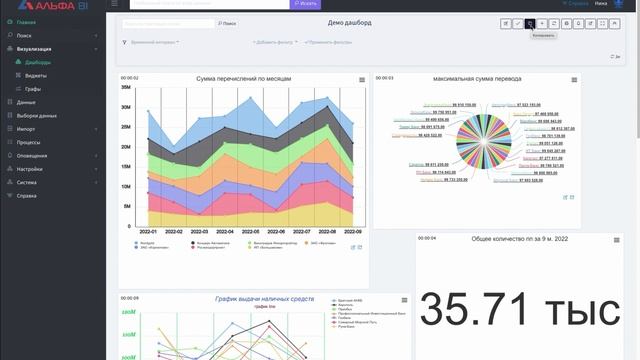Expand the Импорт sidebar section

pos(53,129)
